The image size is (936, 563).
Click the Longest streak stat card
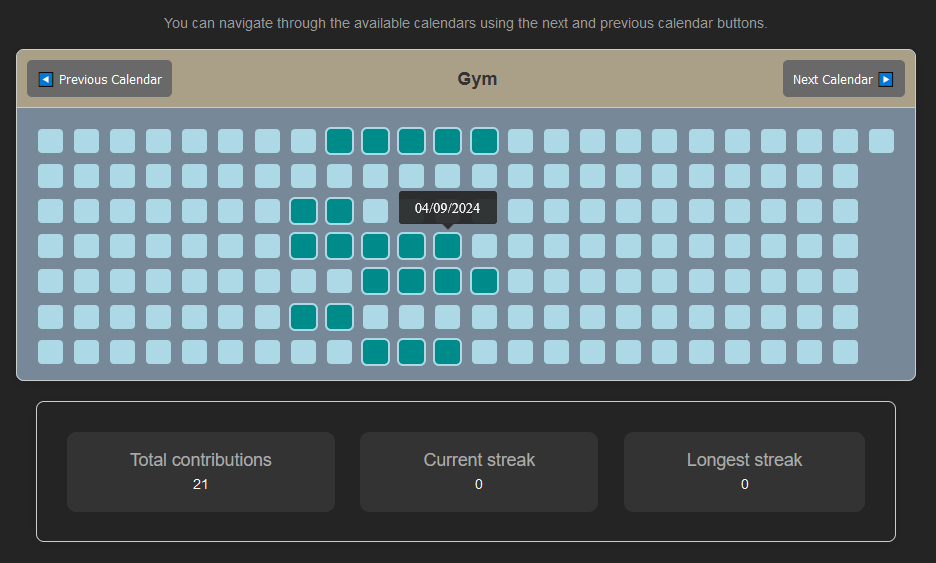pyautogui.click(x=744, y=472)
